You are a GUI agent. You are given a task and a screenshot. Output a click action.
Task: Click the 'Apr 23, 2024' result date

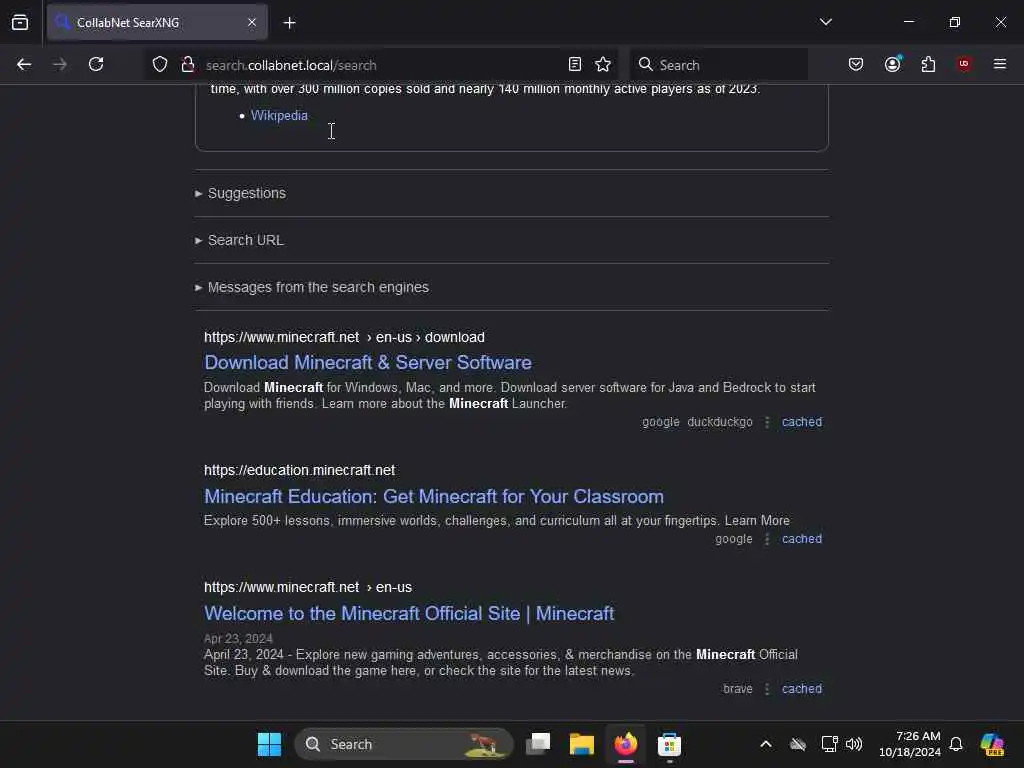tap(238, 638)
